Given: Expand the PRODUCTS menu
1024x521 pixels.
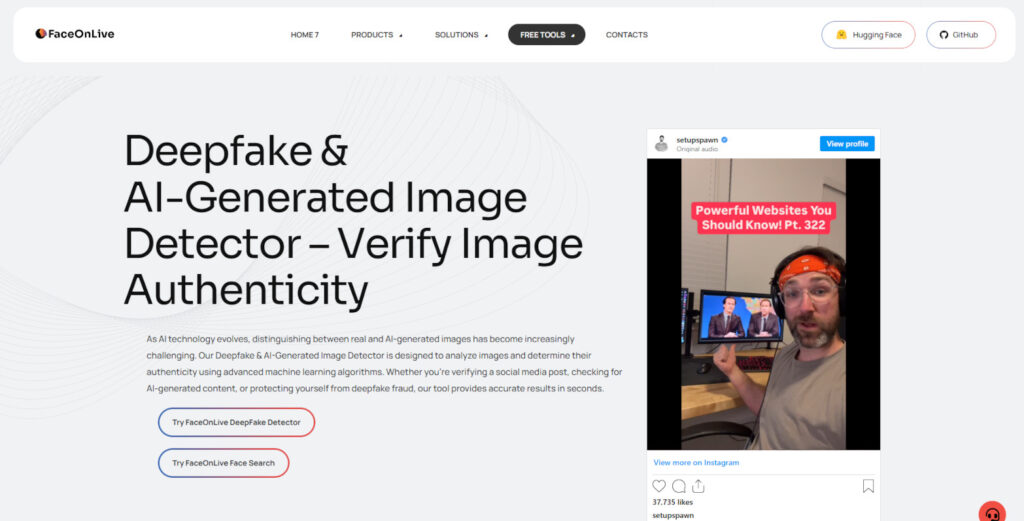Looking at the screenshot, I should coord(377,35).
